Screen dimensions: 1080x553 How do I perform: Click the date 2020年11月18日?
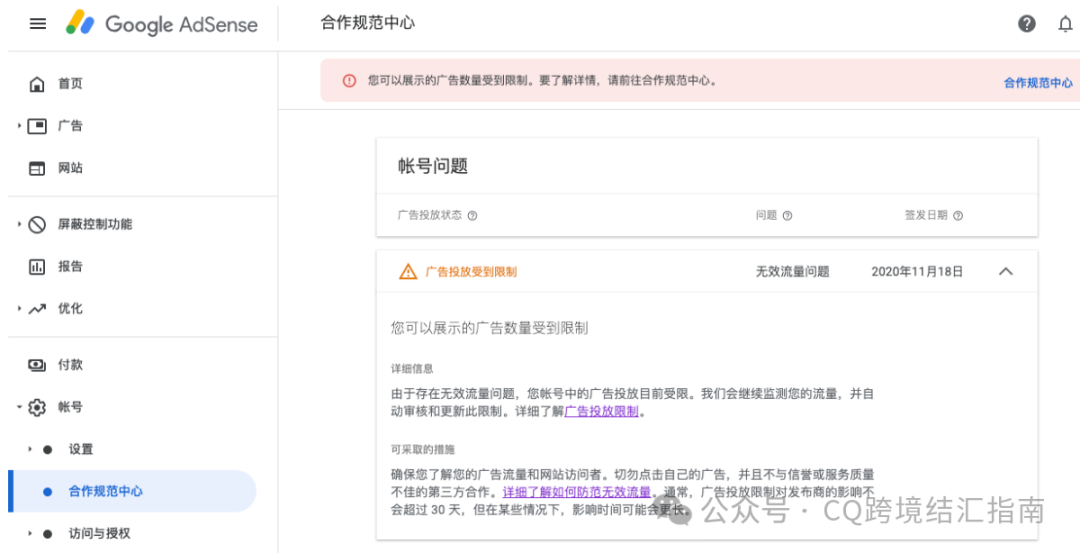pyautogui.click(x=917, y=271)
